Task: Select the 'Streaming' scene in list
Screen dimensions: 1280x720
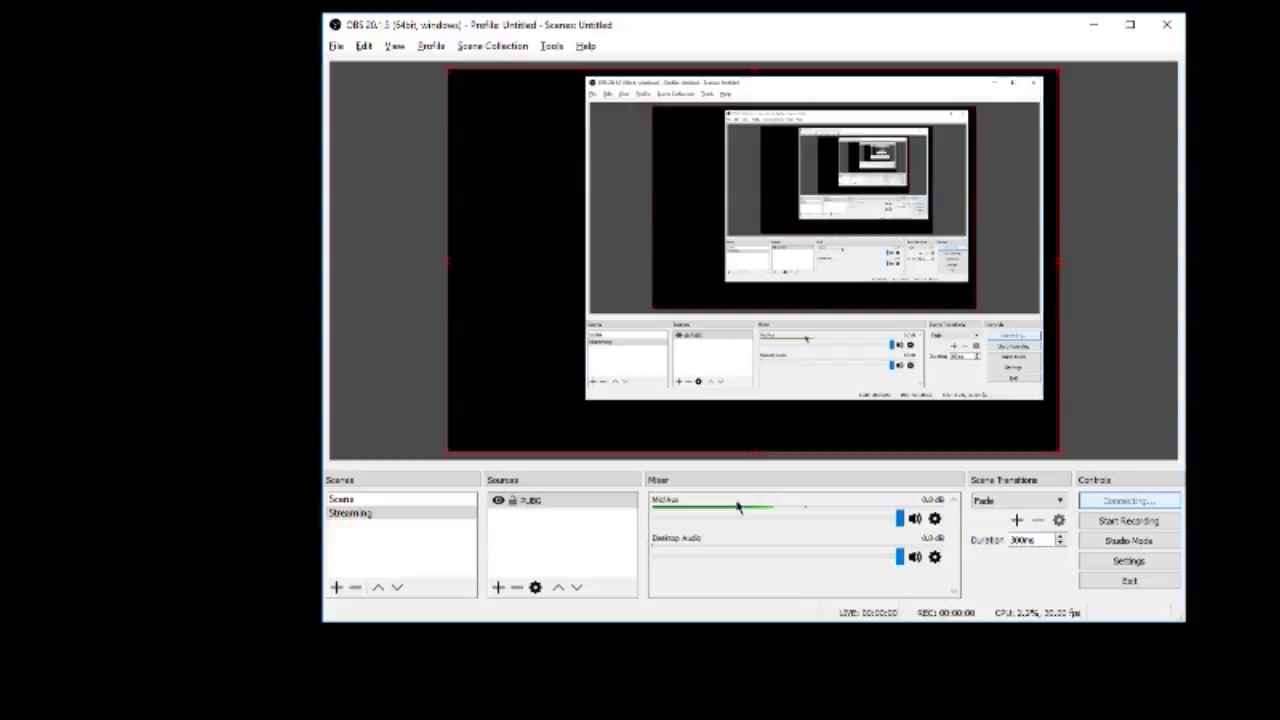Action: pos(402,513)
